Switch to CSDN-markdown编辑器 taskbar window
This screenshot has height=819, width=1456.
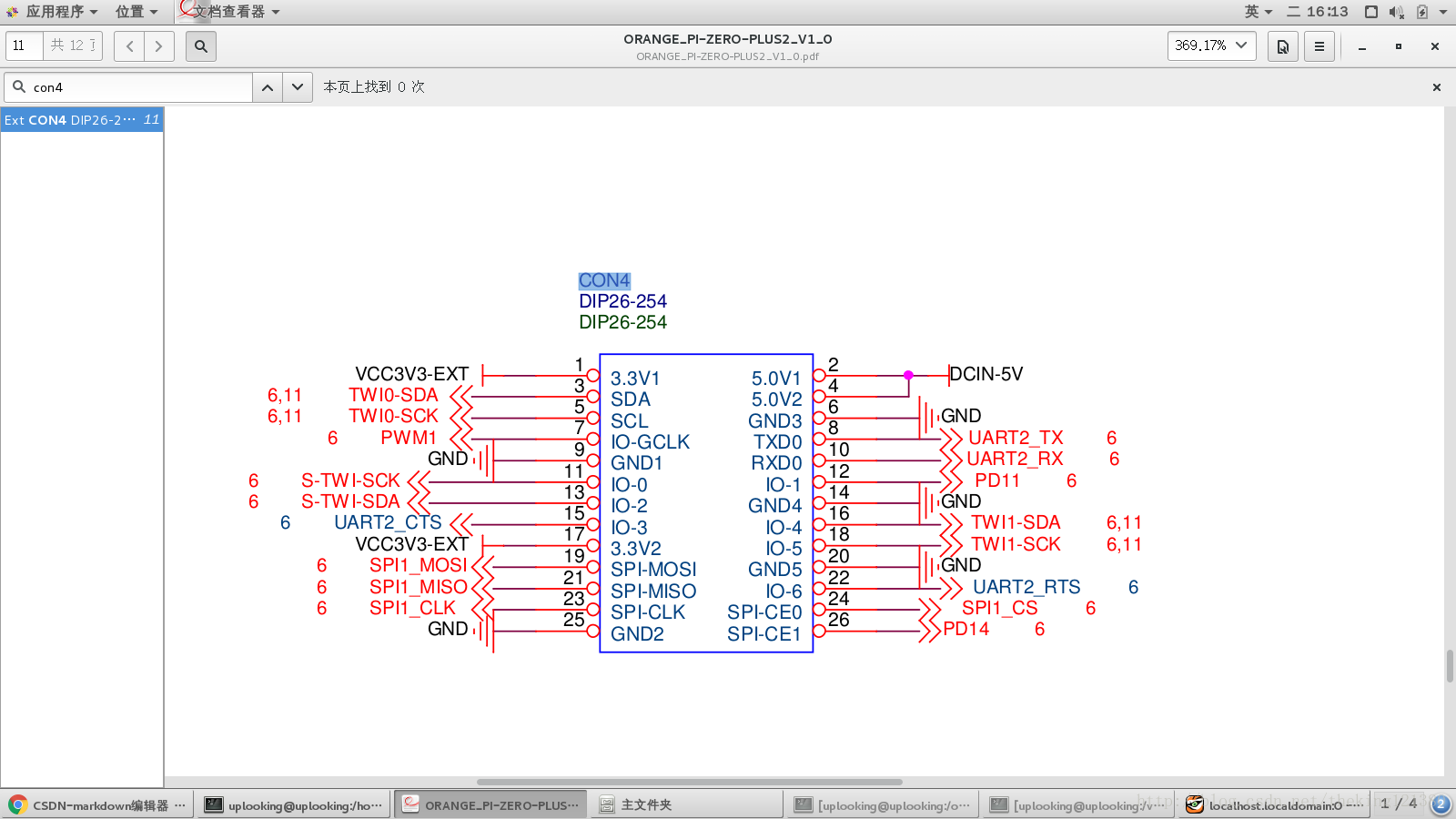tap(96, 804)
